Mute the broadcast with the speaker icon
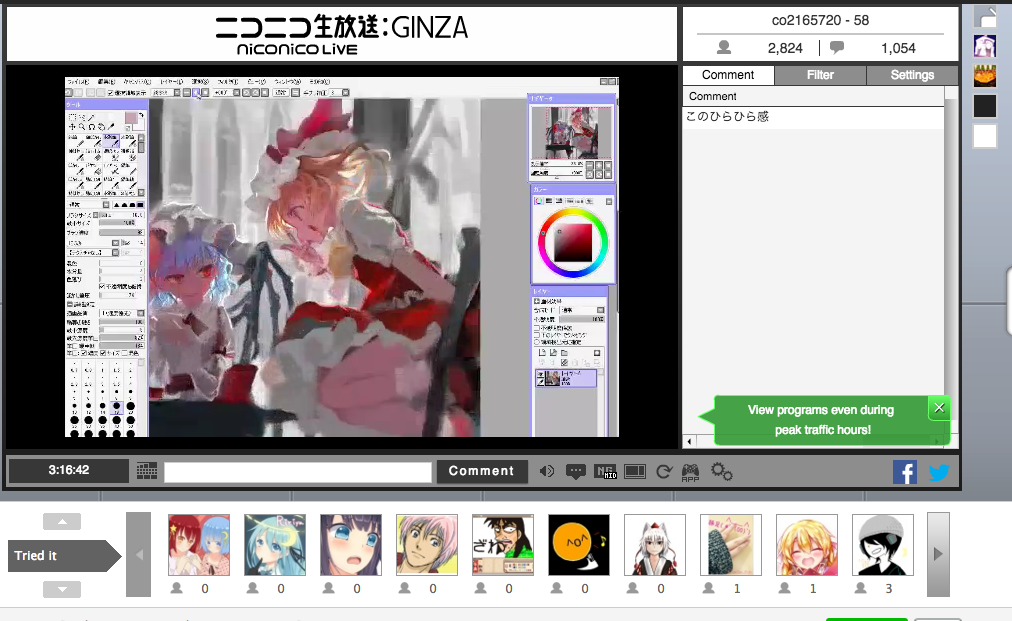 click(547, 471)
